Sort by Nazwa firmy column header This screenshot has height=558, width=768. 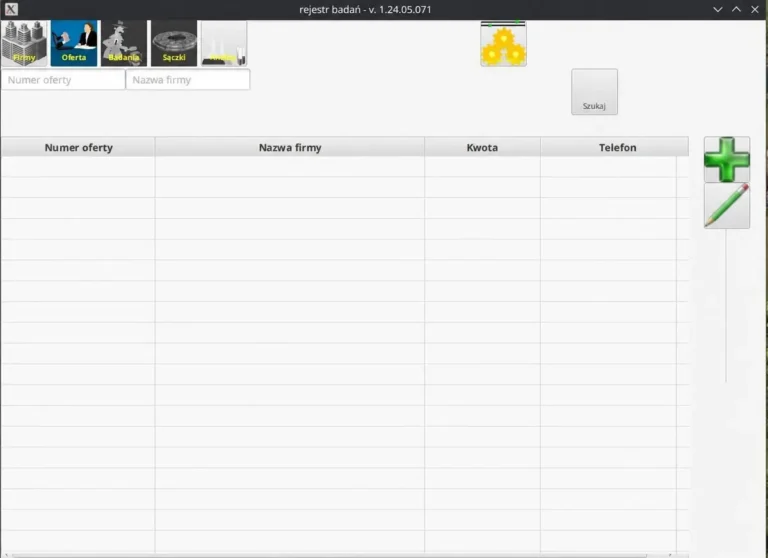290,147
